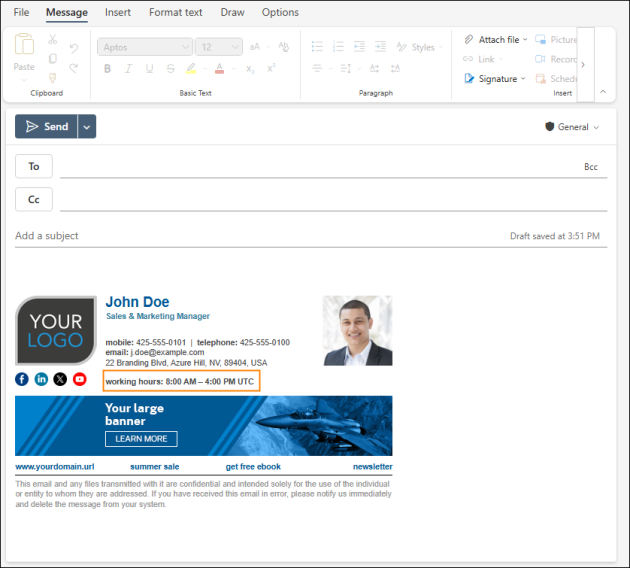Click the Change Case aA icon

255,47
